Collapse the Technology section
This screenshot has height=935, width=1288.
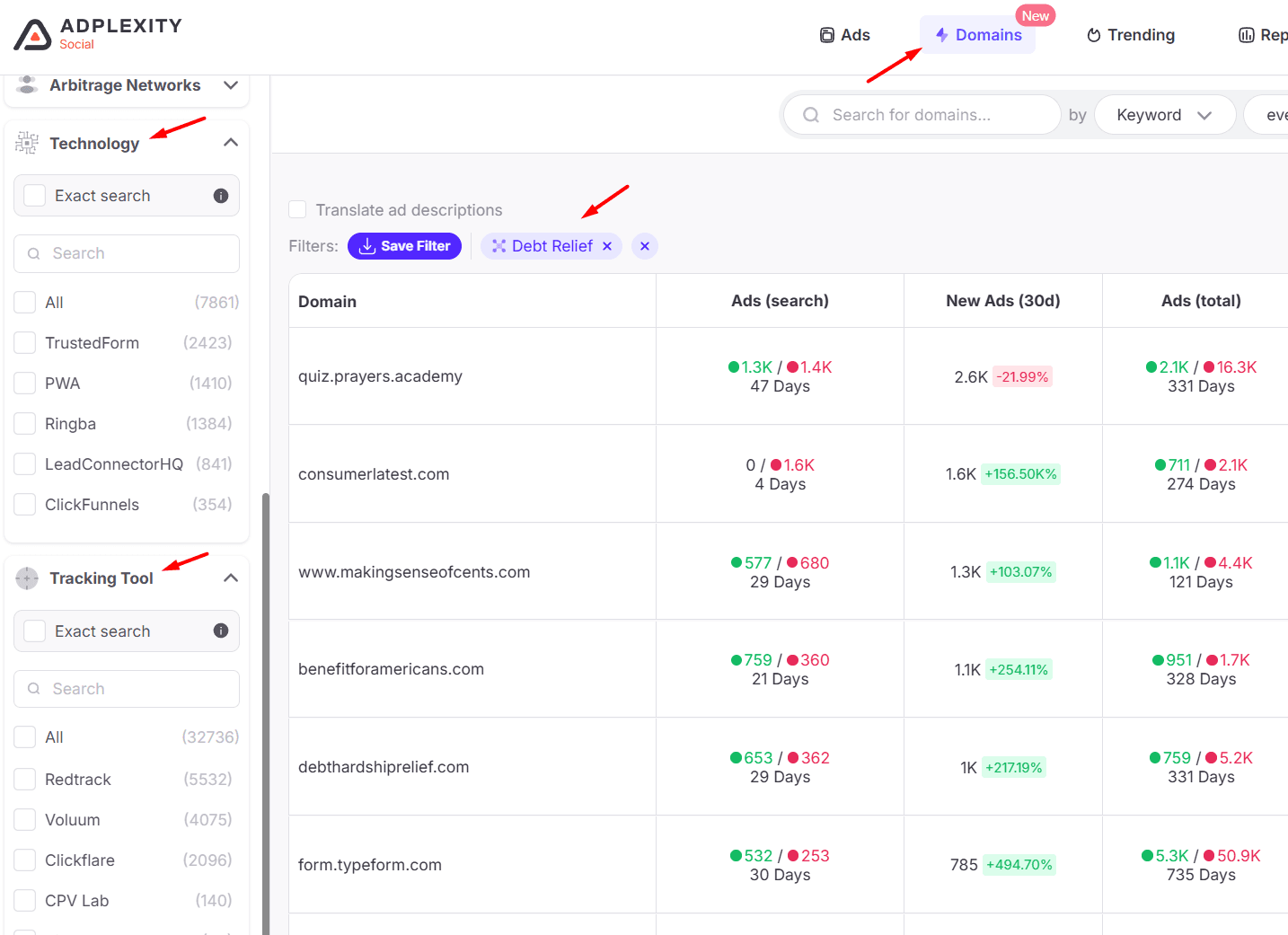click(x=231, y=143)
